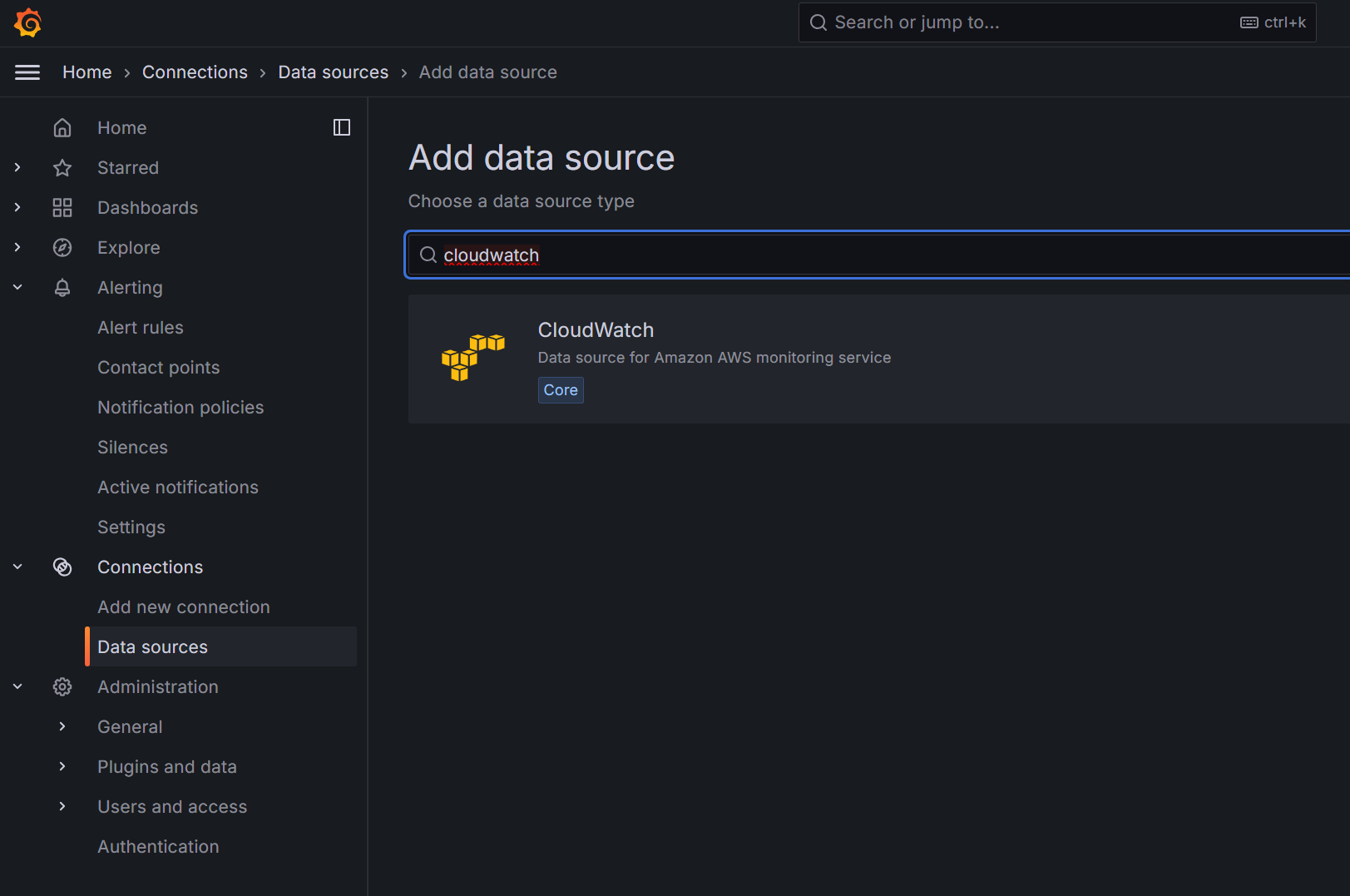
Task: Select the CloudWatch data source card
Action: (x=879, y=359)
